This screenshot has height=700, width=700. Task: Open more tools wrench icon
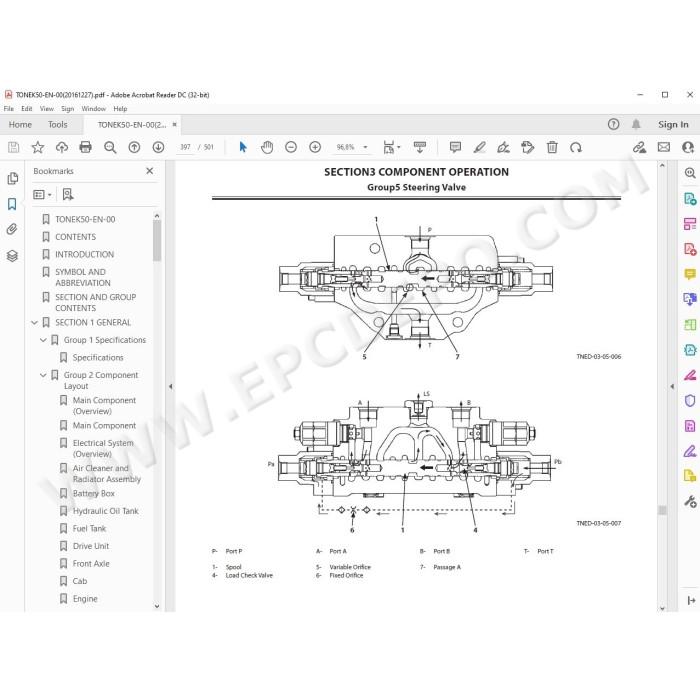click(x=690, y=502)
